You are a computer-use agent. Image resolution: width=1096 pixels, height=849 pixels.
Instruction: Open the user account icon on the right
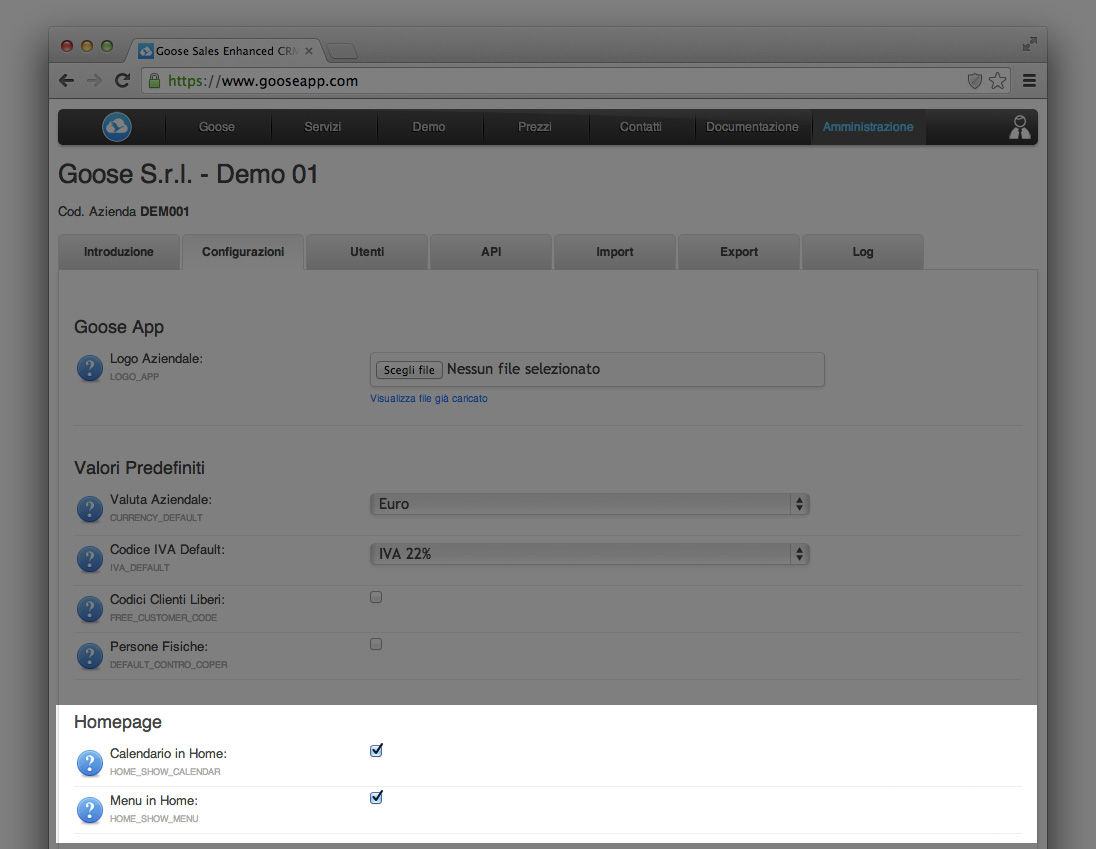click(x=1019, y=126)
